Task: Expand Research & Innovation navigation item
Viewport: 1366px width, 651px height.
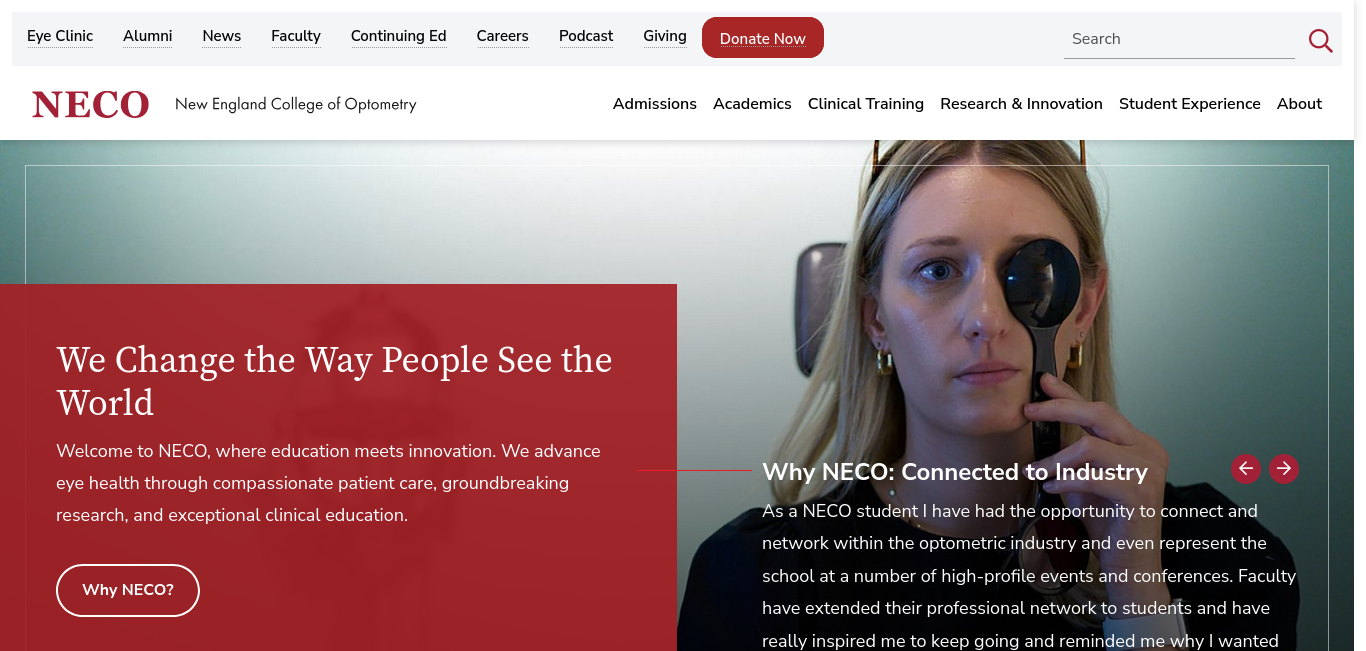Action: (x=1021, y=104)
